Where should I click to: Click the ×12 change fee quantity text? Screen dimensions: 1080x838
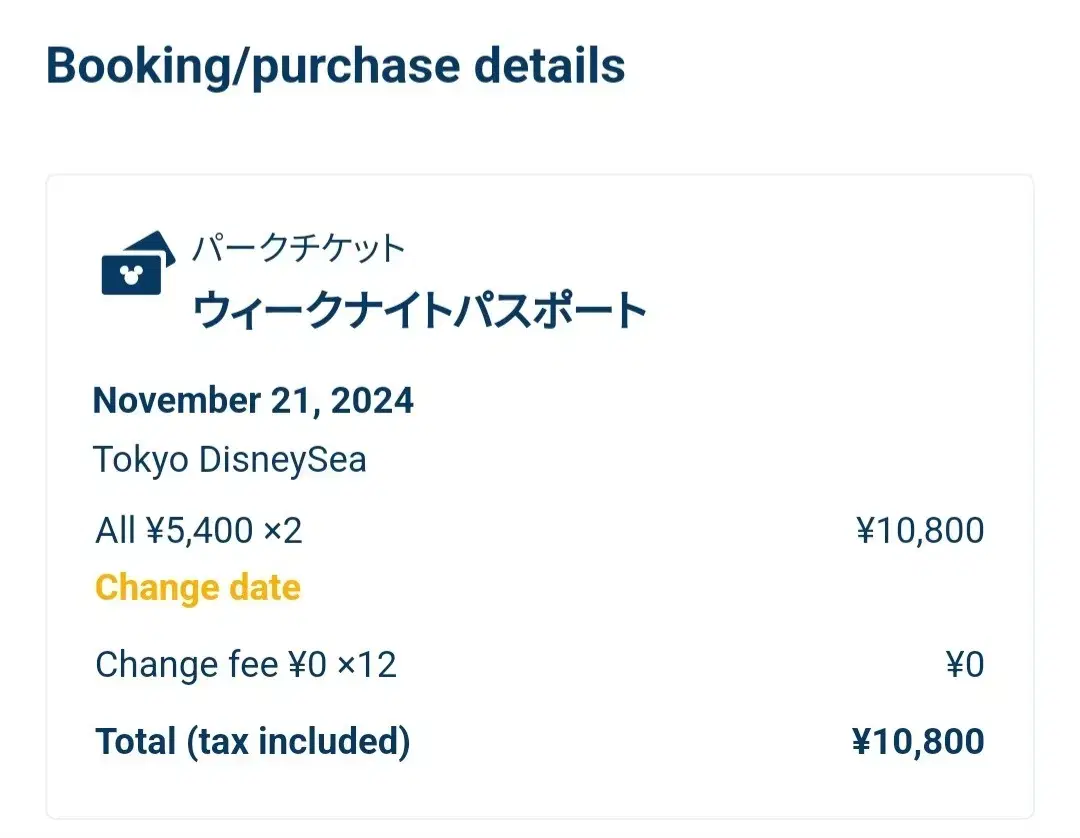pos(367,665)
